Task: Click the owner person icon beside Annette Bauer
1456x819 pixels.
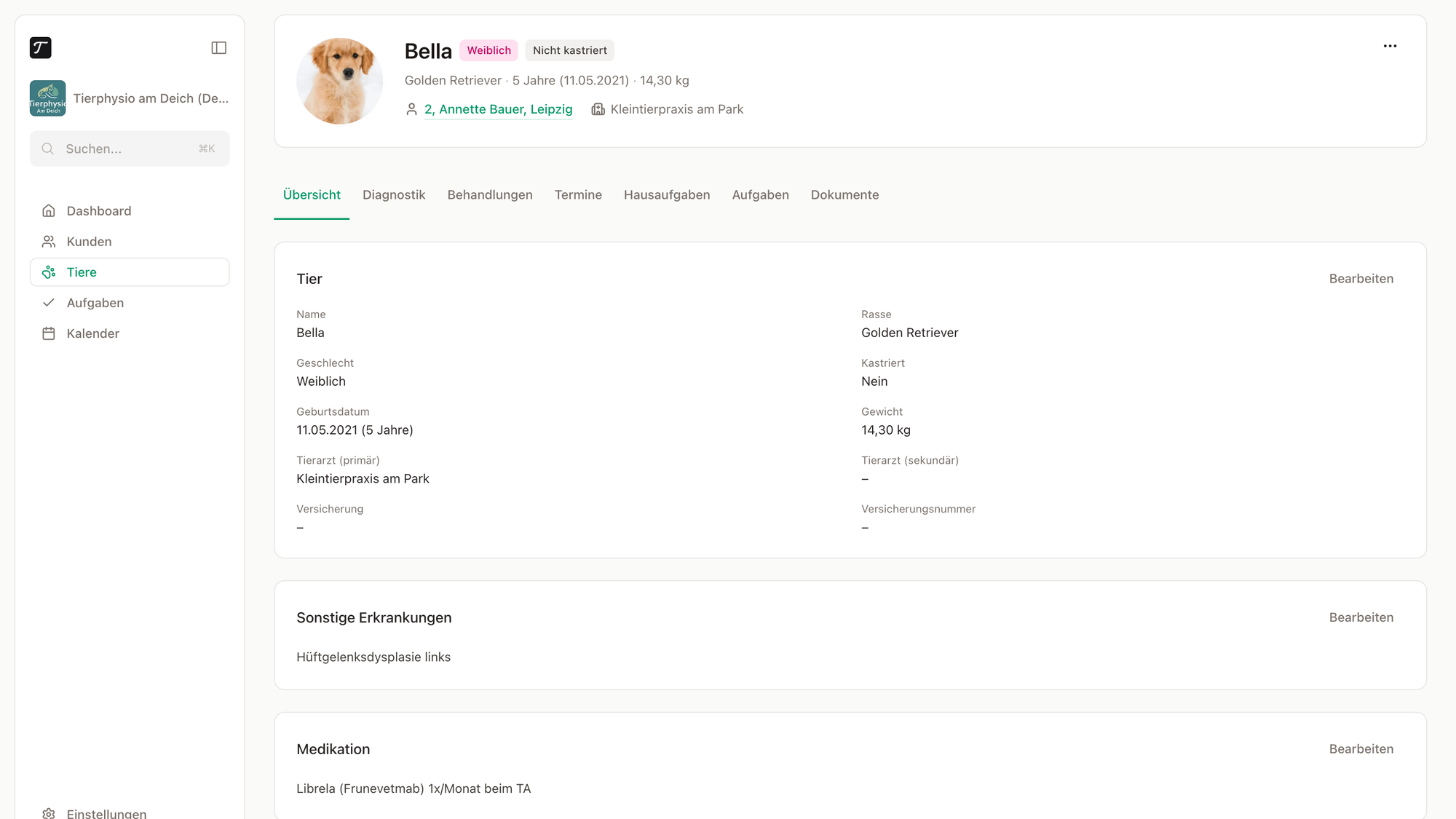Action: 411,109
